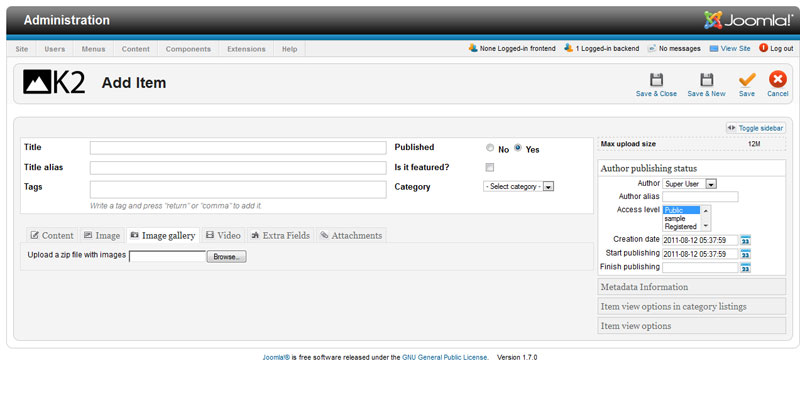
Task: Switch to the Content tab
Action: 52,235
